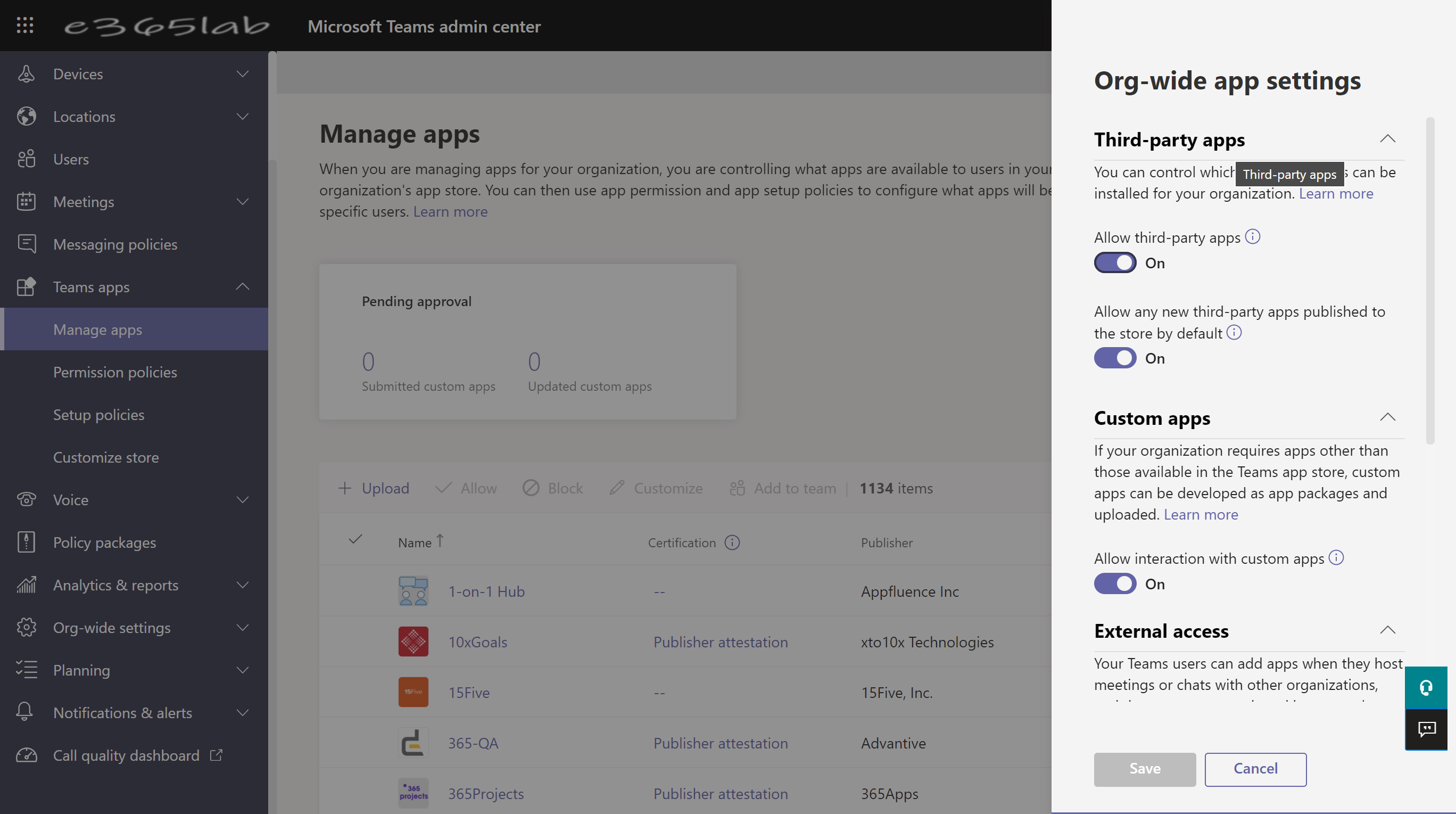Open the help headset icon button
This screenshot has height=814, width=1456.
pyautogui.click(x=1426, y=687)
